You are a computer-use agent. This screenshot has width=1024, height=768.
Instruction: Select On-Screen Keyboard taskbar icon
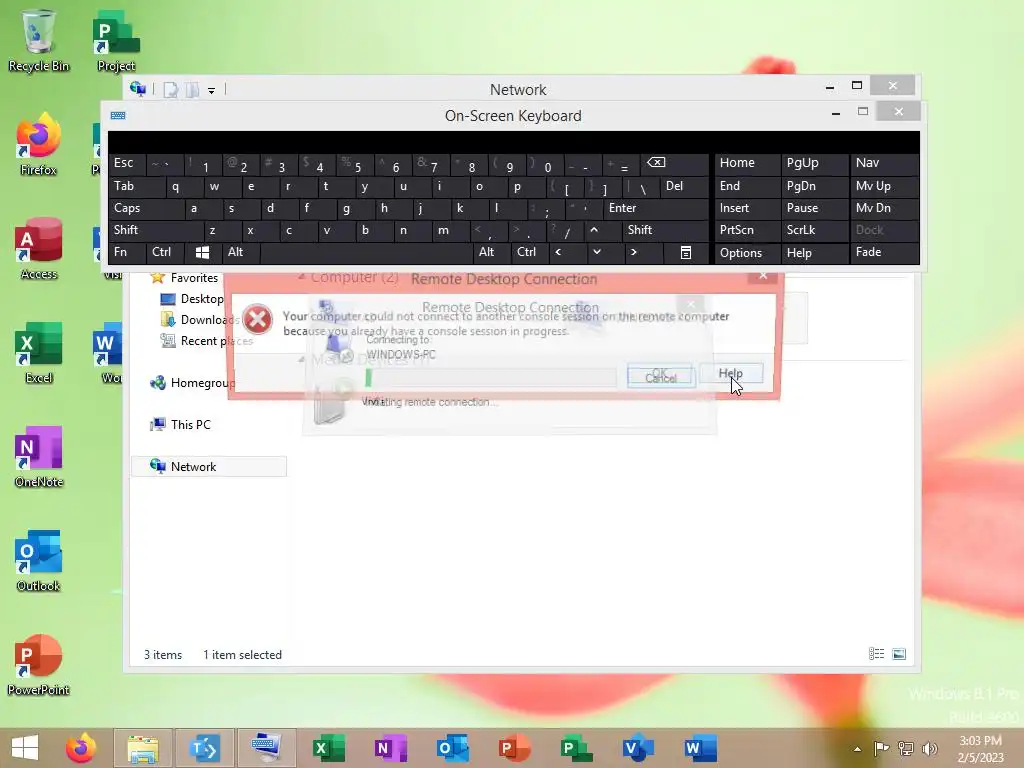266,748
